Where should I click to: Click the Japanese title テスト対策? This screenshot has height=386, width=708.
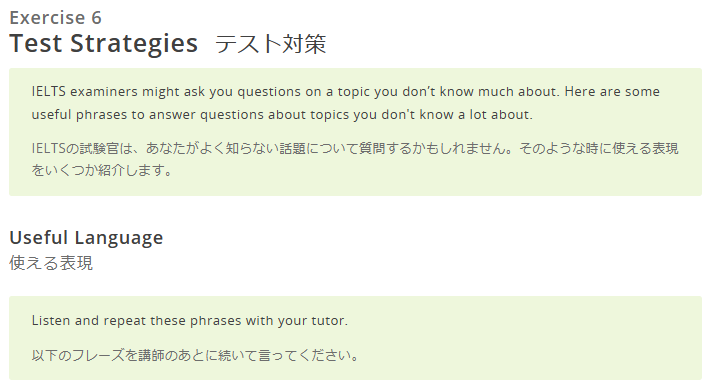pos(270,44)
